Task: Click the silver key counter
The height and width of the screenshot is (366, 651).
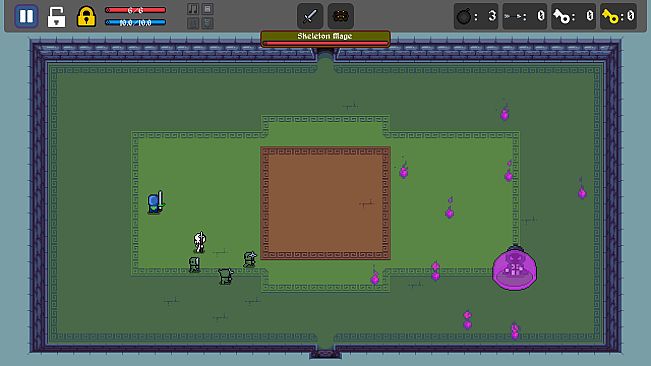Action: click(573, 16)
